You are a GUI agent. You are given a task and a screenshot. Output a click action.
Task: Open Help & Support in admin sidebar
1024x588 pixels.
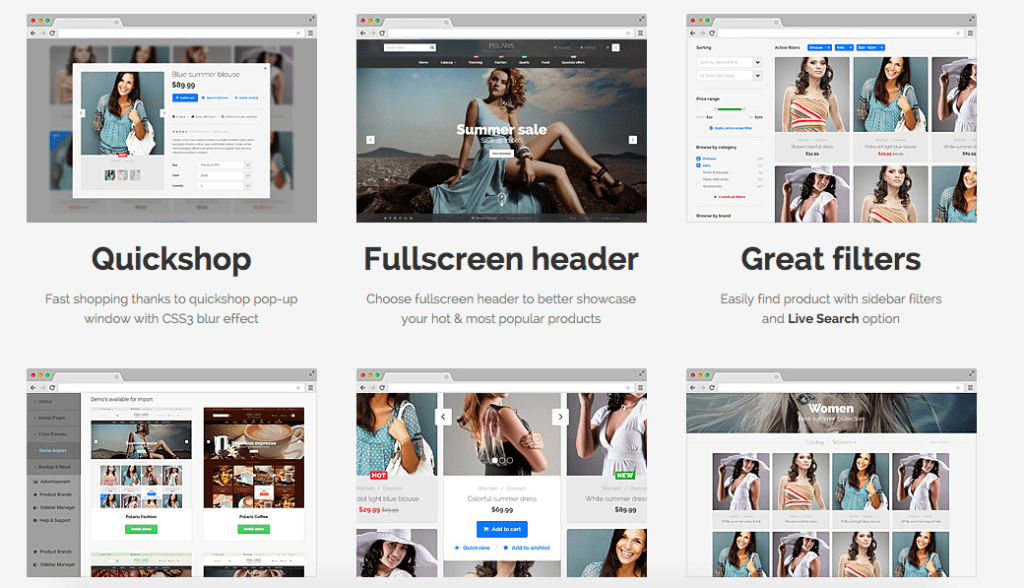[54, 521]
